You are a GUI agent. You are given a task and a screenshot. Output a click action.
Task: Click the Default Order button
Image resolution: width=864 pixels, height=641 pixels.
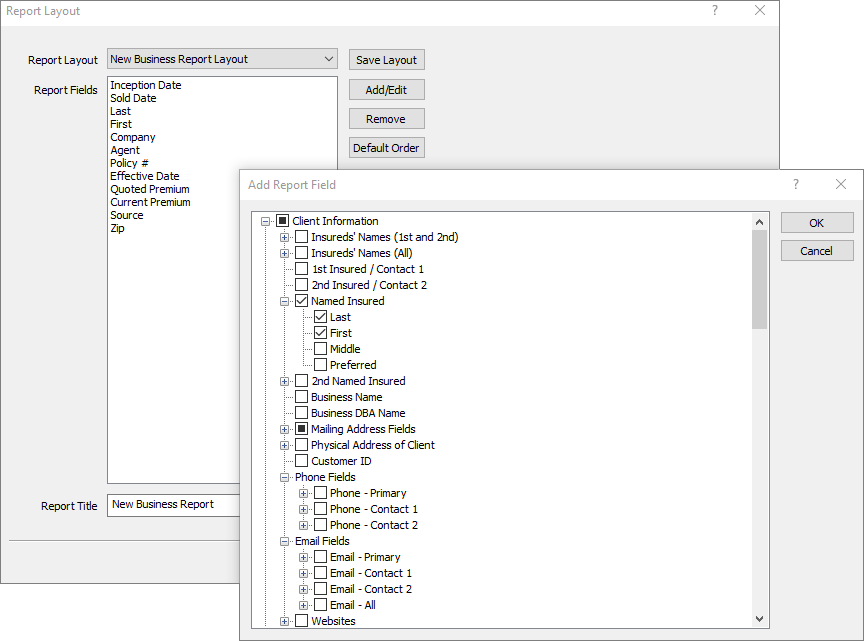[386, 147]
